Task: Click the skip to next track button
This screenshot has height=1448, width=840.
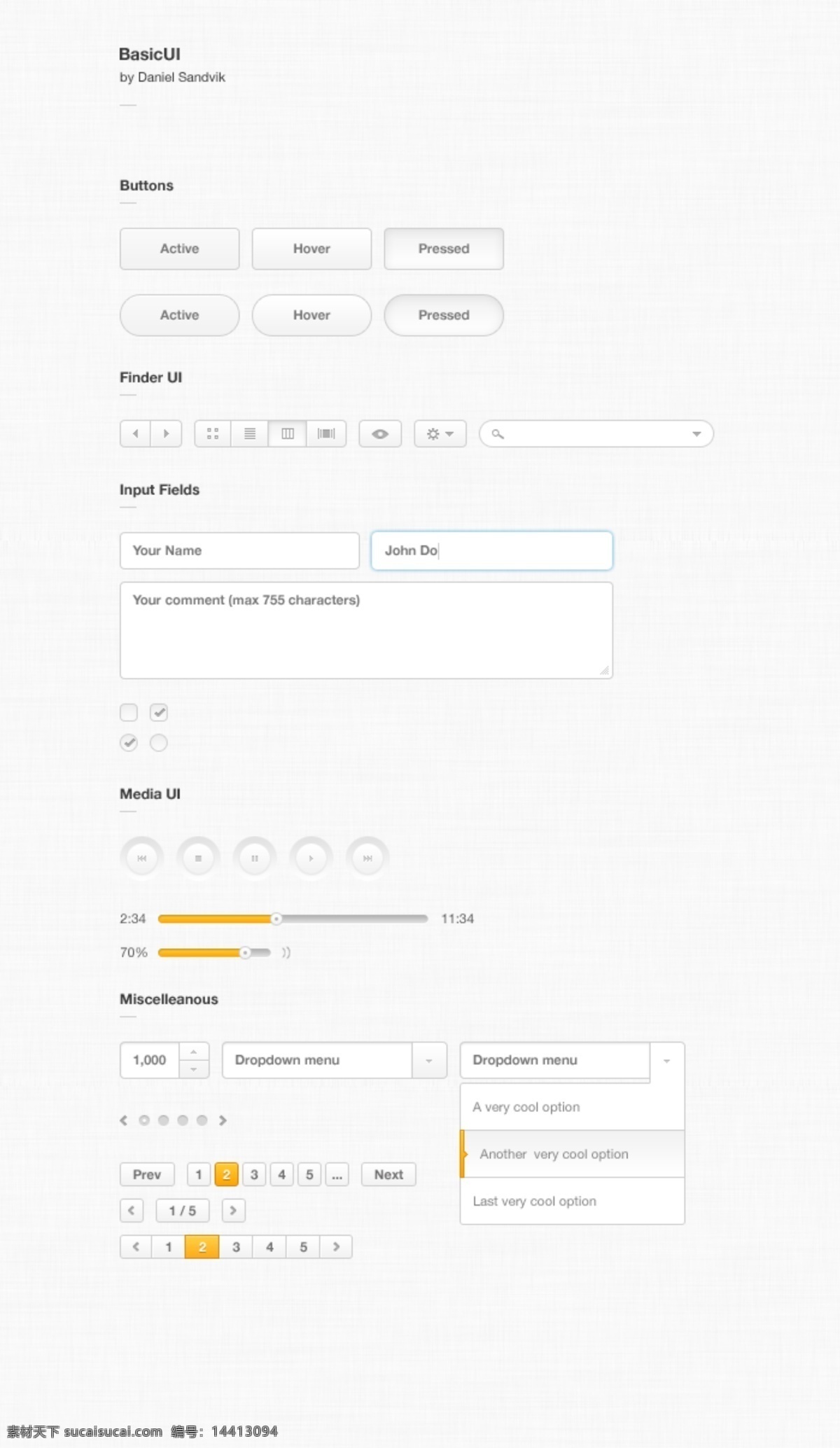Action: (367, 858)
